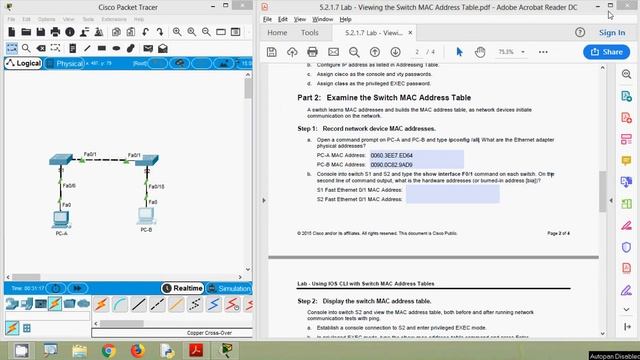Select the left switch in the topology
Viewport: 640px width, 360px height.
tap(61, 159)
